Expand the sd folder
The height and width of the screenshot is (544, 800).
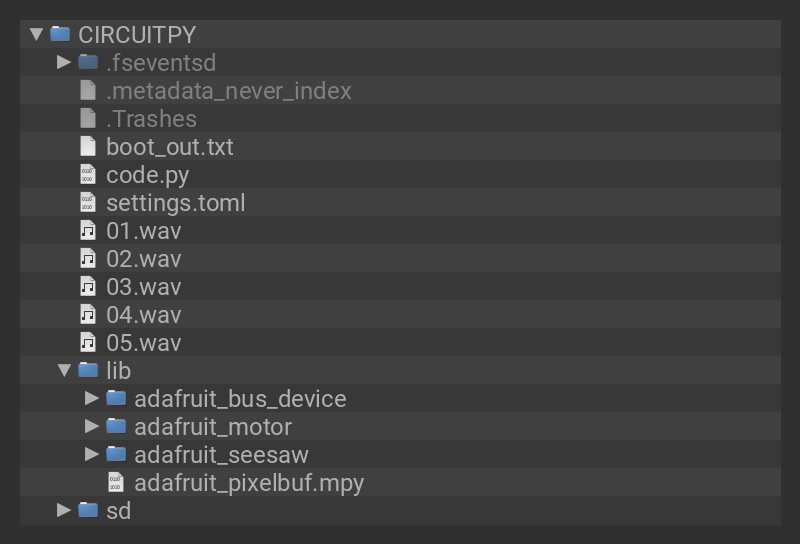coord(64,510)
